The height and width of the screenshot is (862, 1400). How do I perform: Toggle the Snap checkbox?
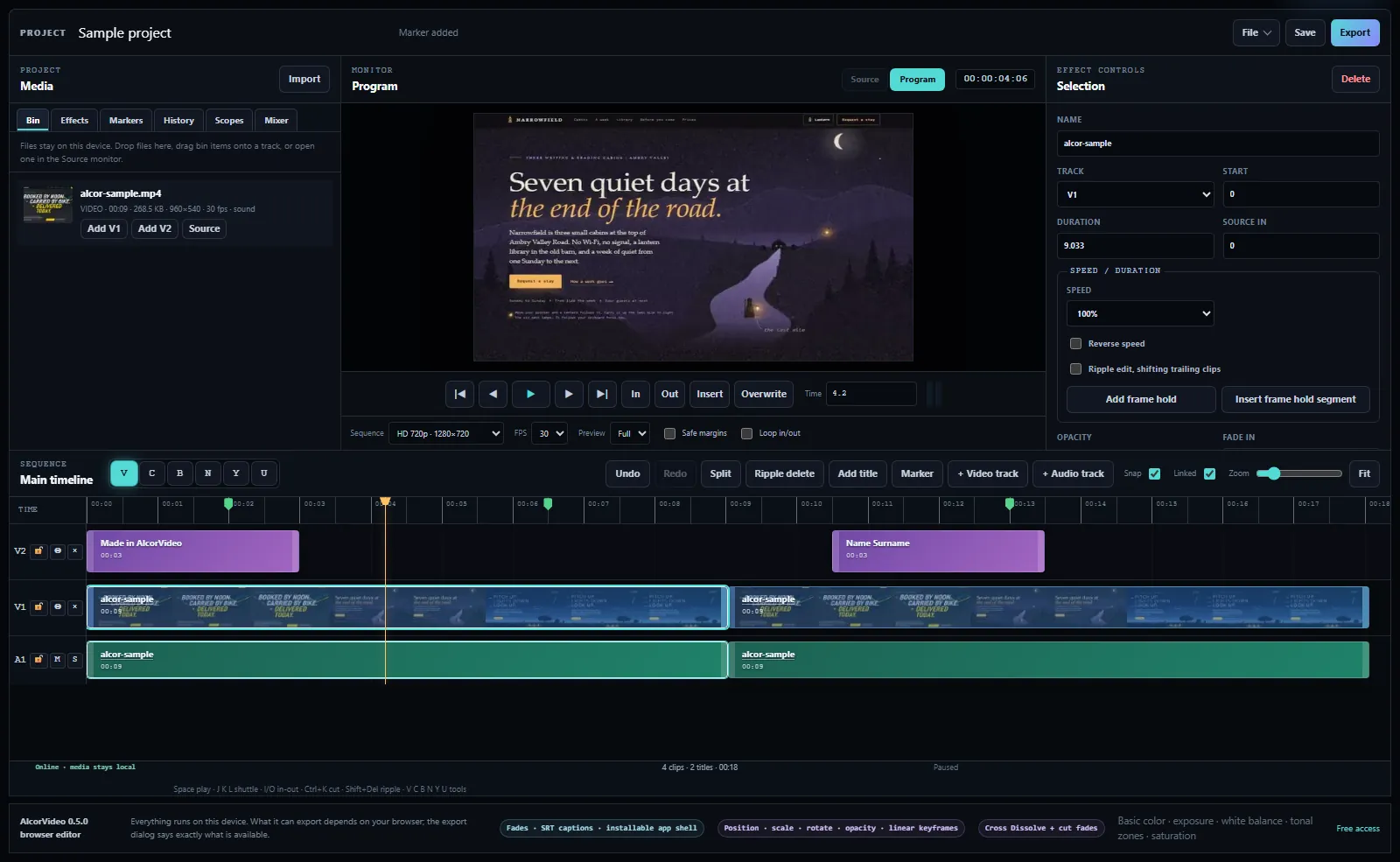[1154, 473]
